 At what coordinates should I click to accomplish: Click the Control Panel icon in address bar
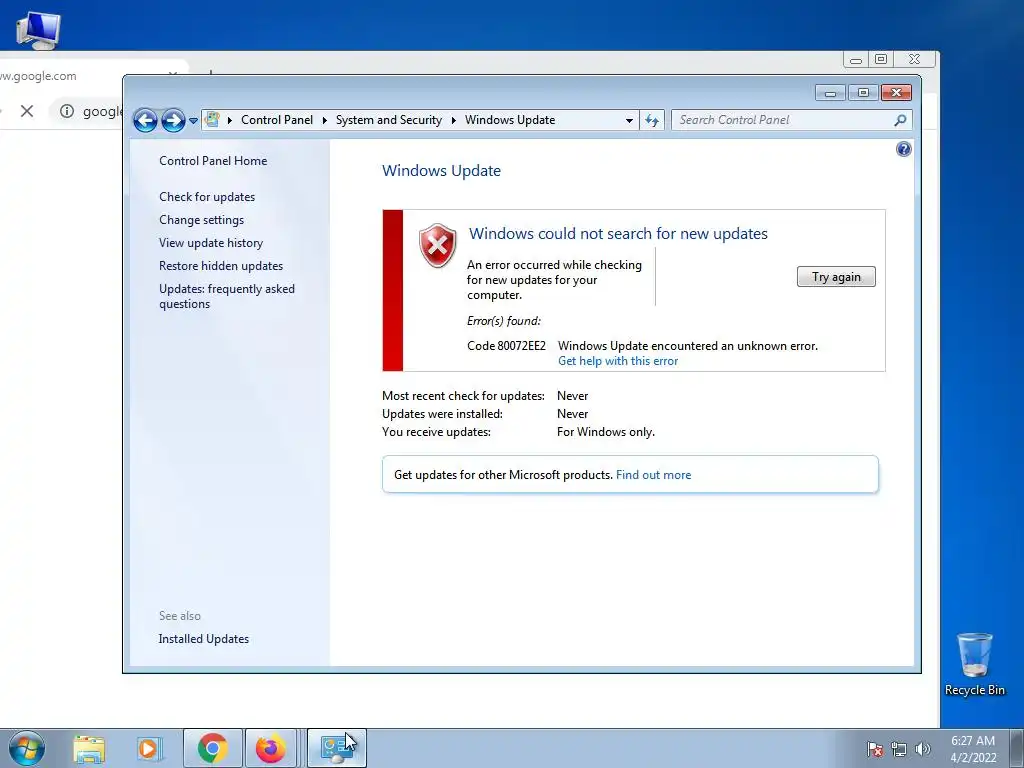click(x=212, y=120)
